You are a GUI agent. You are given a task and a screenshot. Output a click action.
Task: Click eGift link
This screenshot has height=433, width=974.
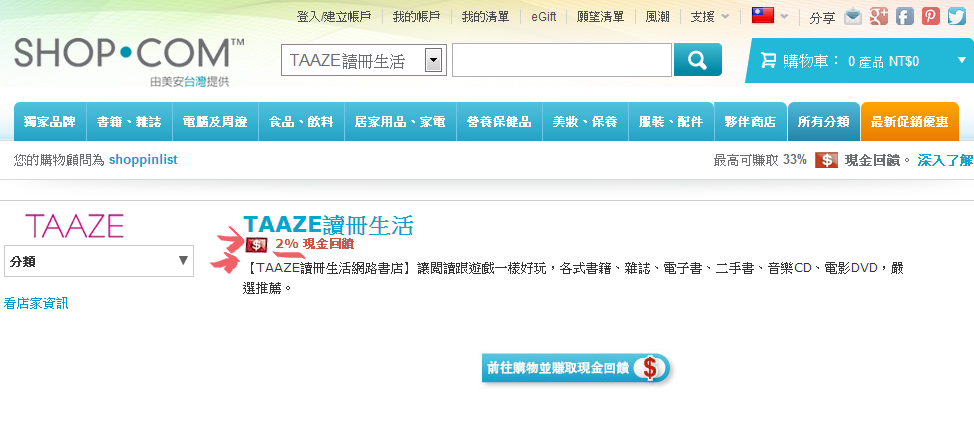pyautogui.click(x=544, y=17)
